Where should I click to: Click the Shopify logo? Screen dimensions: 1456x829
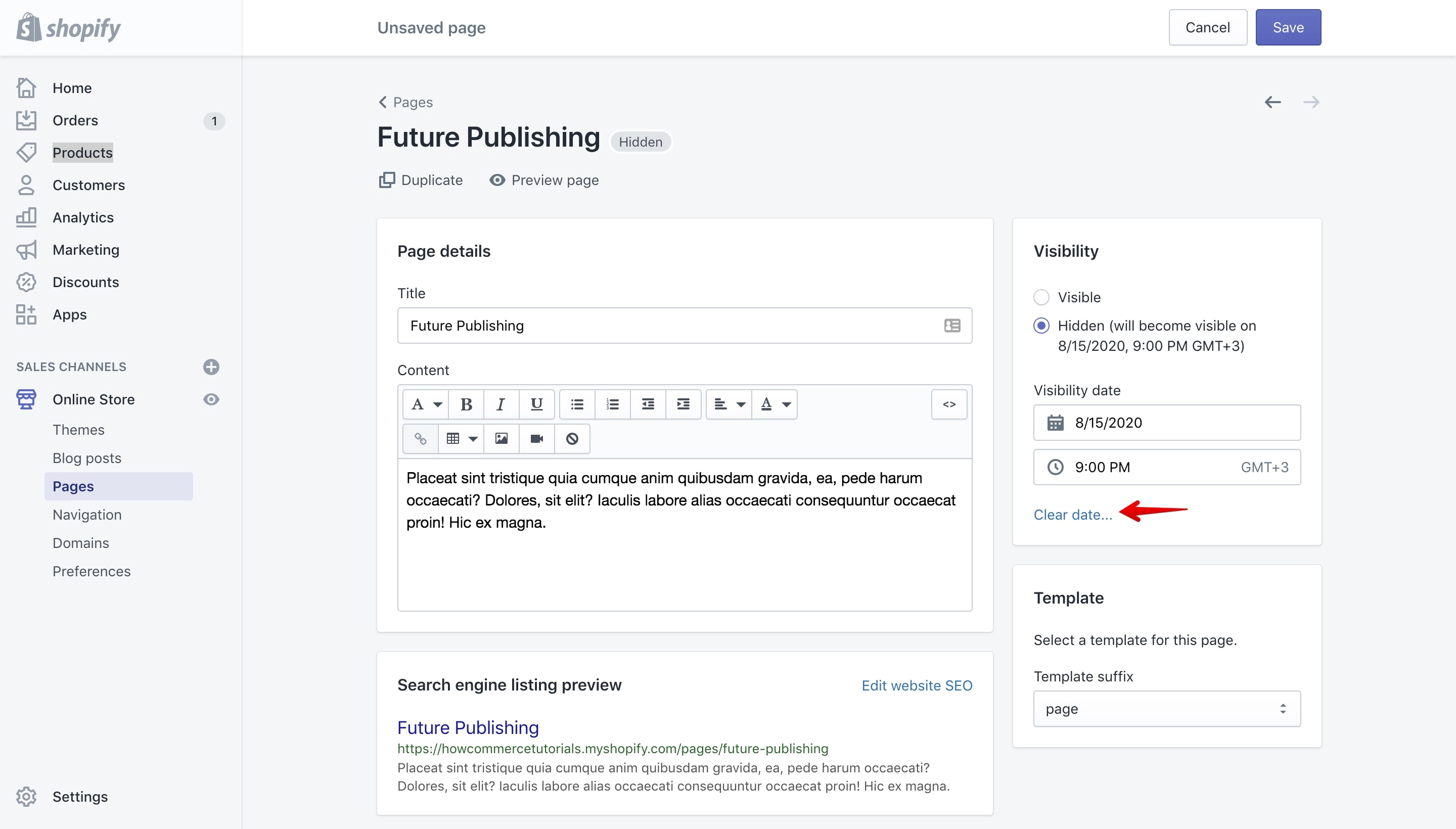[x=68, y=28]
